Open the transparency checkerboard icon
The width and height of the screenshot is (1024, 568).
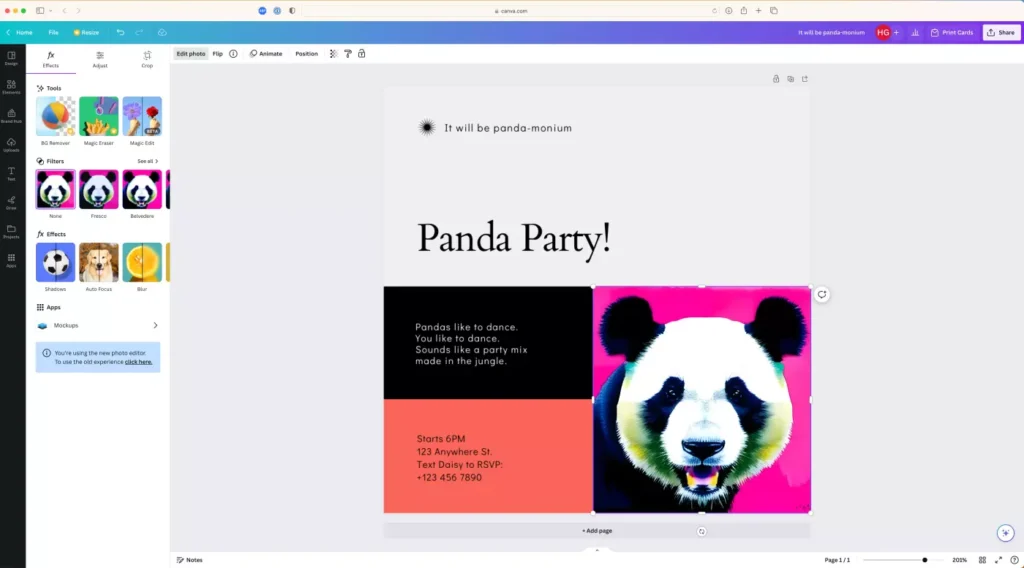(334, 54)
